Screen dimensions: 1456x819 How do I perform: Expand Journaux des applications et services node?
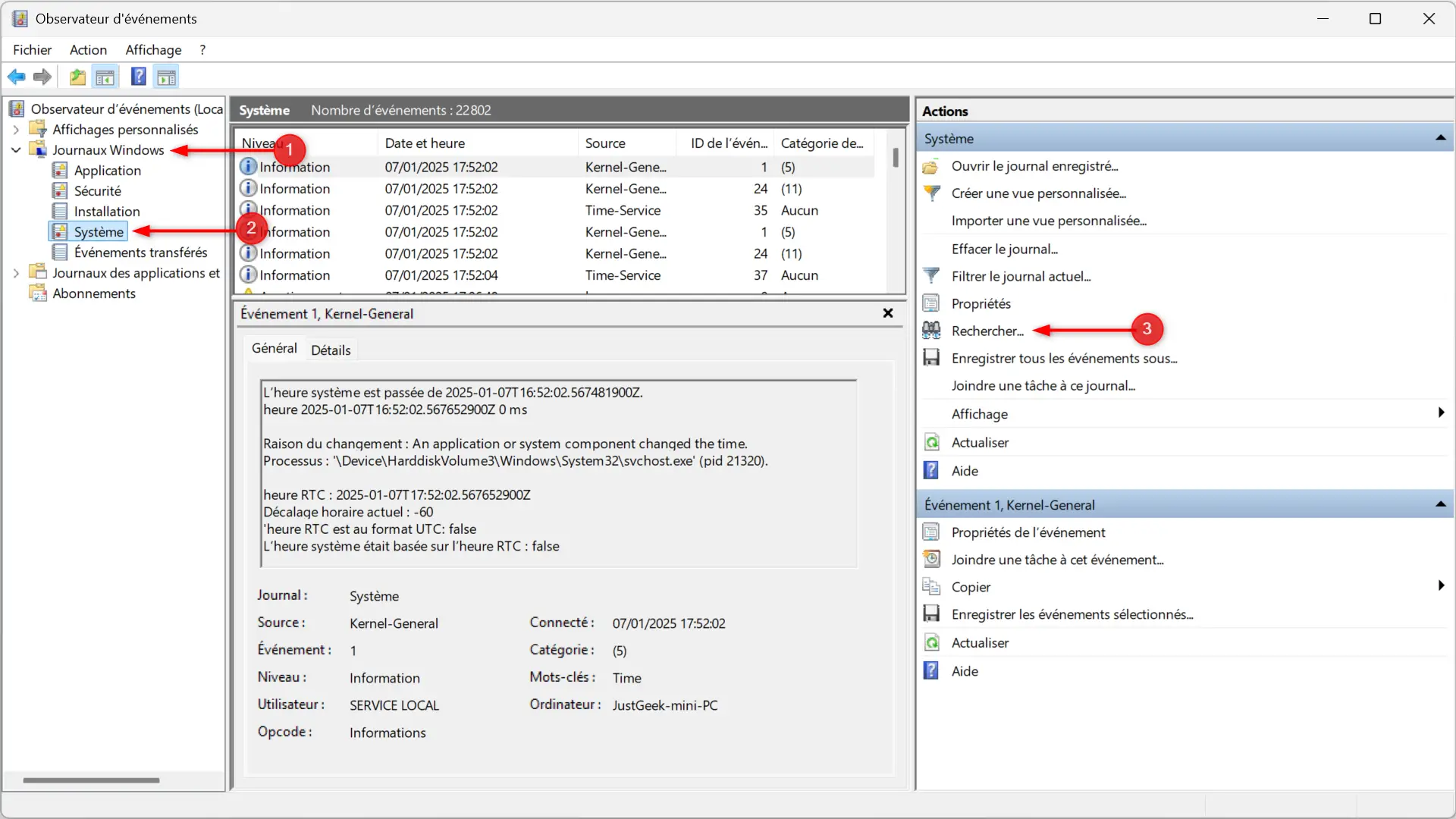(16, 273)
